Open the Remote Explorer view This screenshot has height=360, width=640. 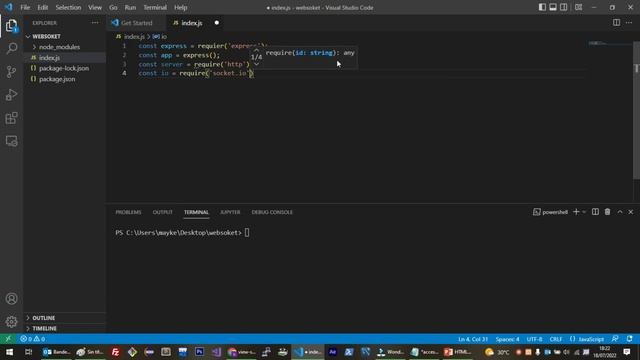click(11, 141)
